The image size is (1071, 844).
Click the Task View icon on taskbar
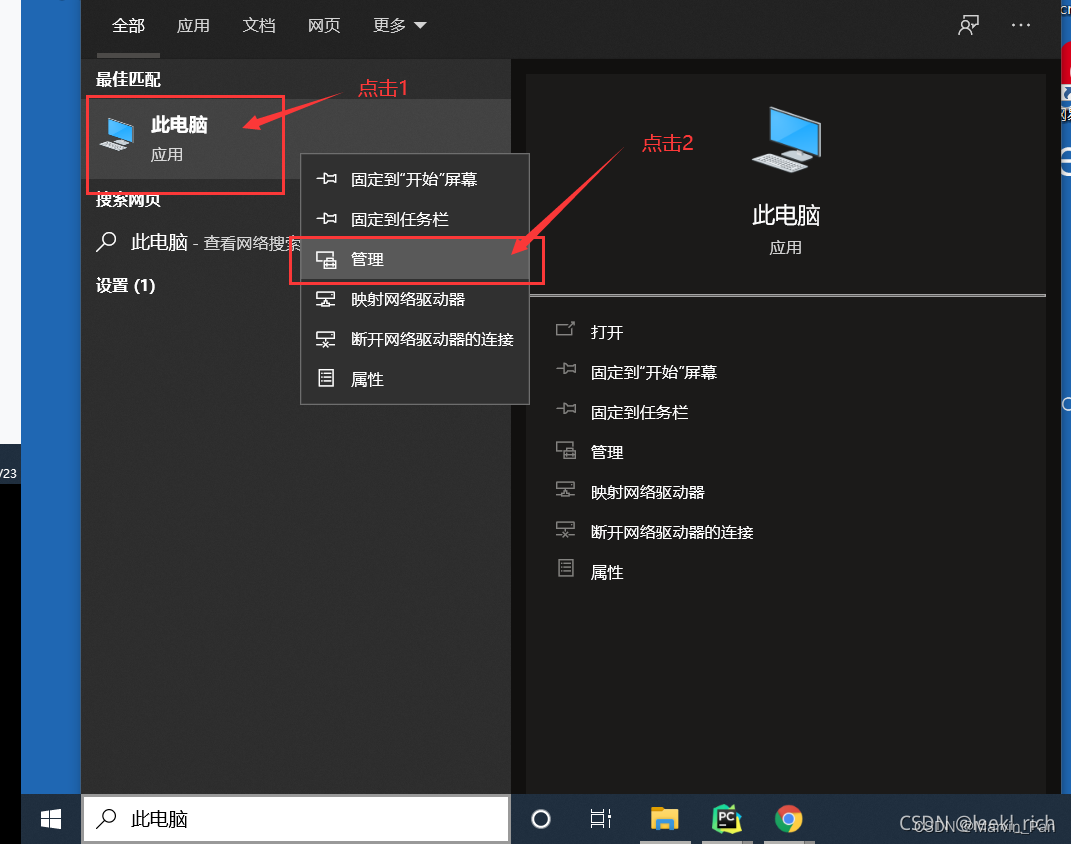click(x=600, y=818)
